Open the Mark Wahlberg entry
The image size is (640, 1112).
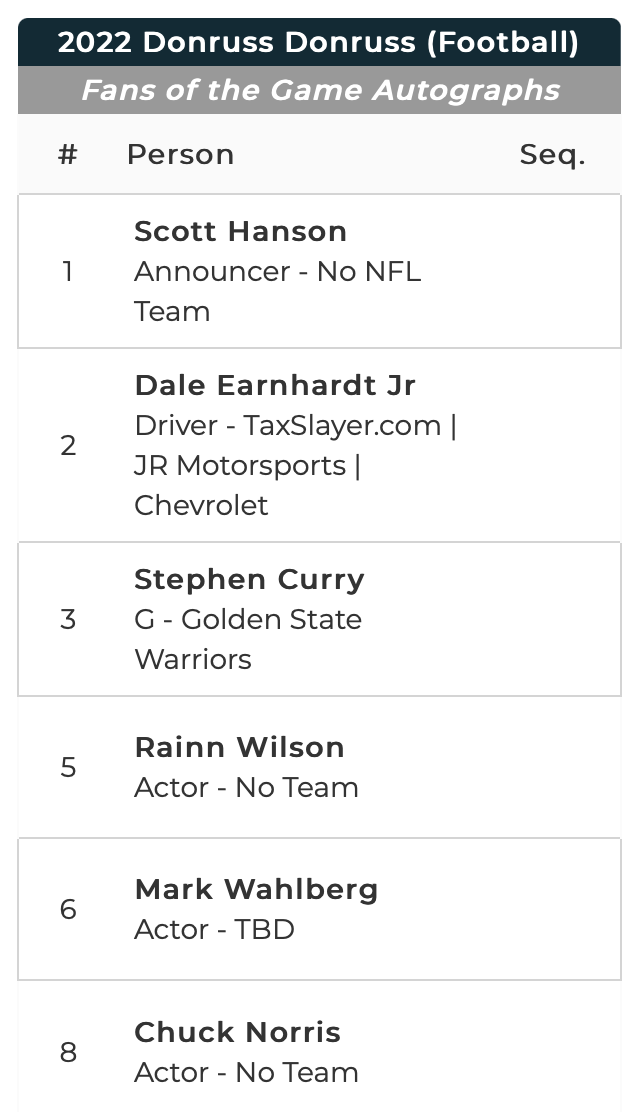256,889
